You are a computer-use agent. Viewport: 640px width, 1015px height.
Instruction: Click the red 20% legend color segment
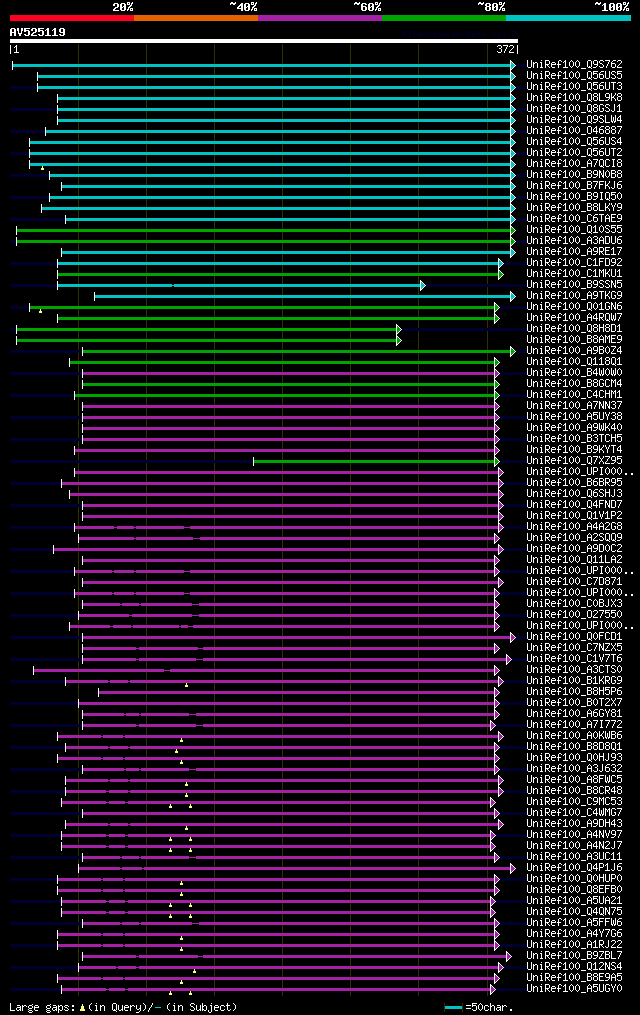point(72,18)
